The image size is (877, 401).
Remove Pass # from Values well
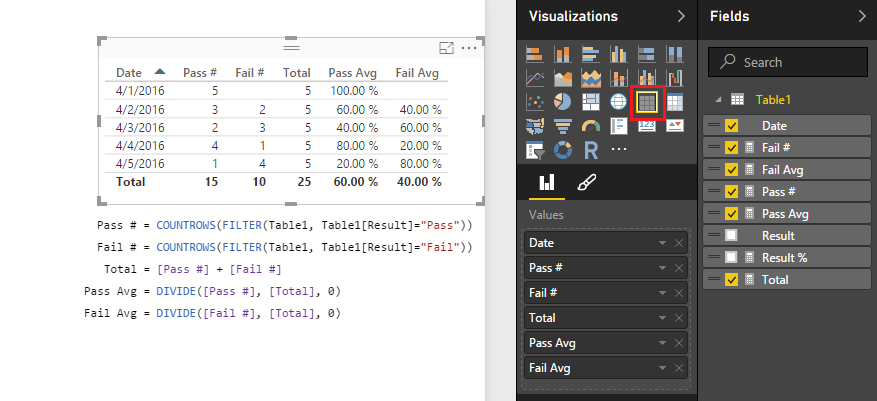coord(679,268)
